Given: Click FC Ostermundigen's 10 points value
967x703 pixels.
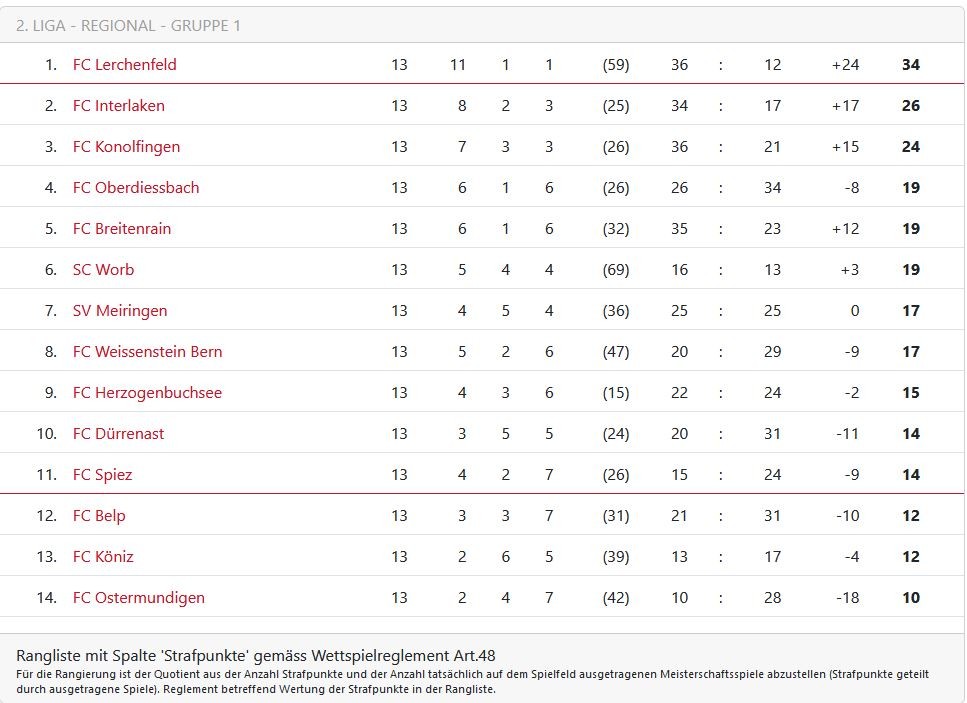Looking at the screenshot, I should (x=910, y=597).
